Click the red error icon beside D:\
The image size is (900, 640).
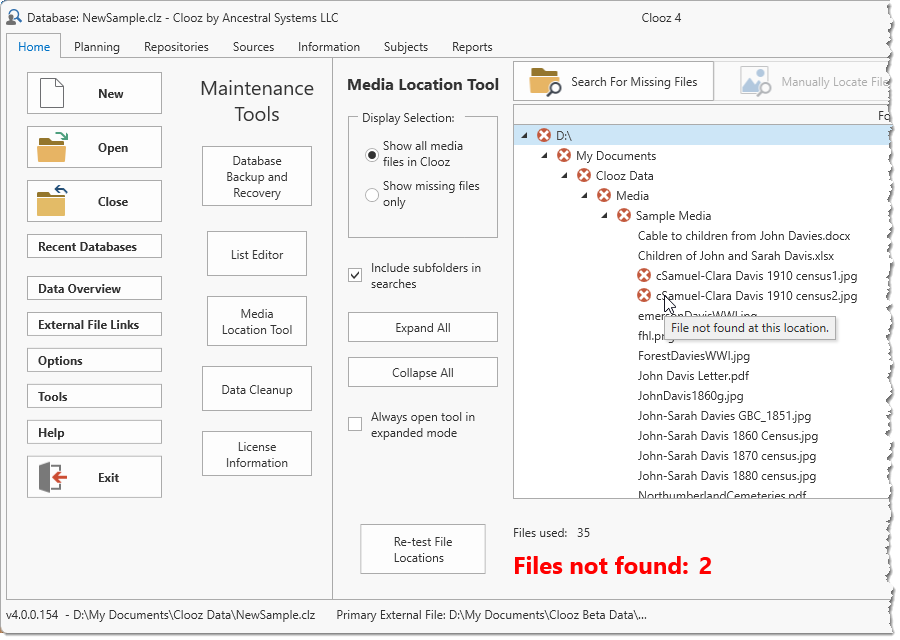point(545,134)
